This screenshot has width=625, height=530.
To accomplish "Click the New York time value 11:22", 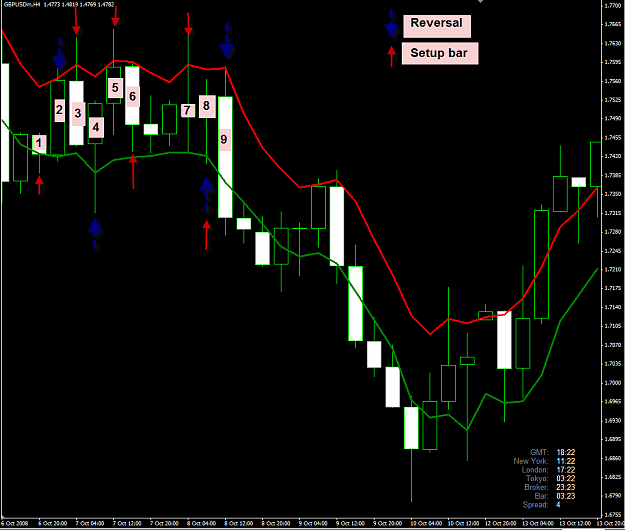I will [566, 461].
